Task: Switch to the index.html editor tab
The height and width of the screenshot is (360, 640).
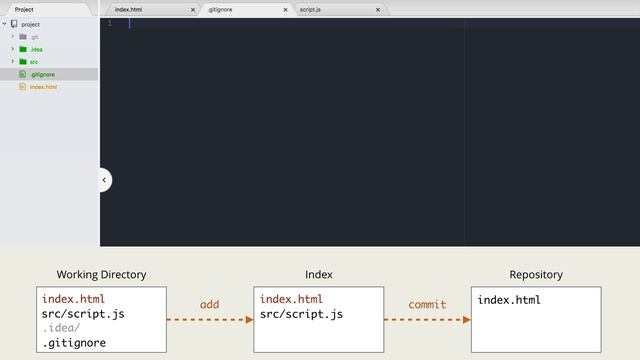Action: (x=128, y=9)
